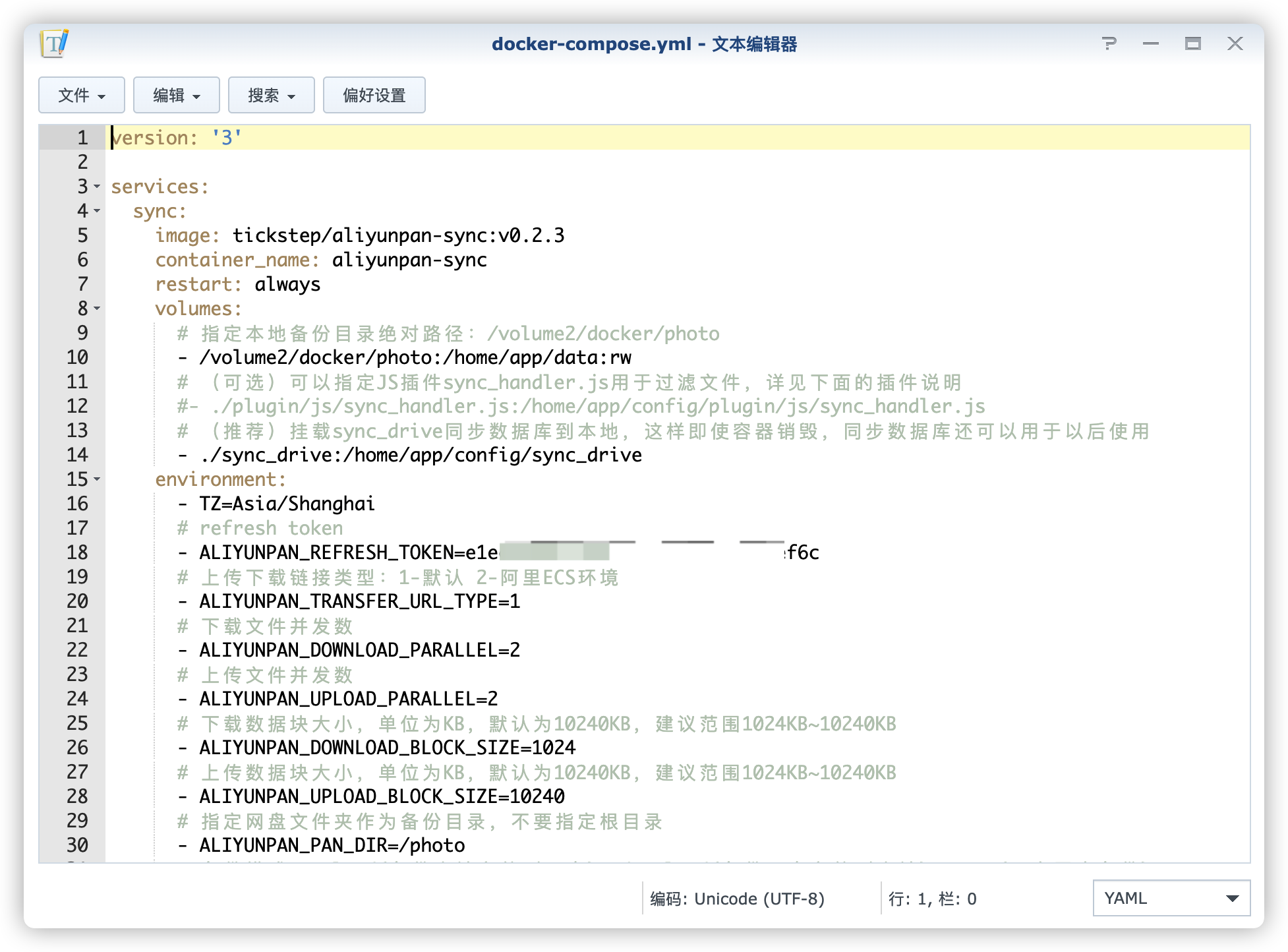Viewport: 1288px width, 952px height.
Task: Open the YAML language dropdown
Action: (1171, 898)
